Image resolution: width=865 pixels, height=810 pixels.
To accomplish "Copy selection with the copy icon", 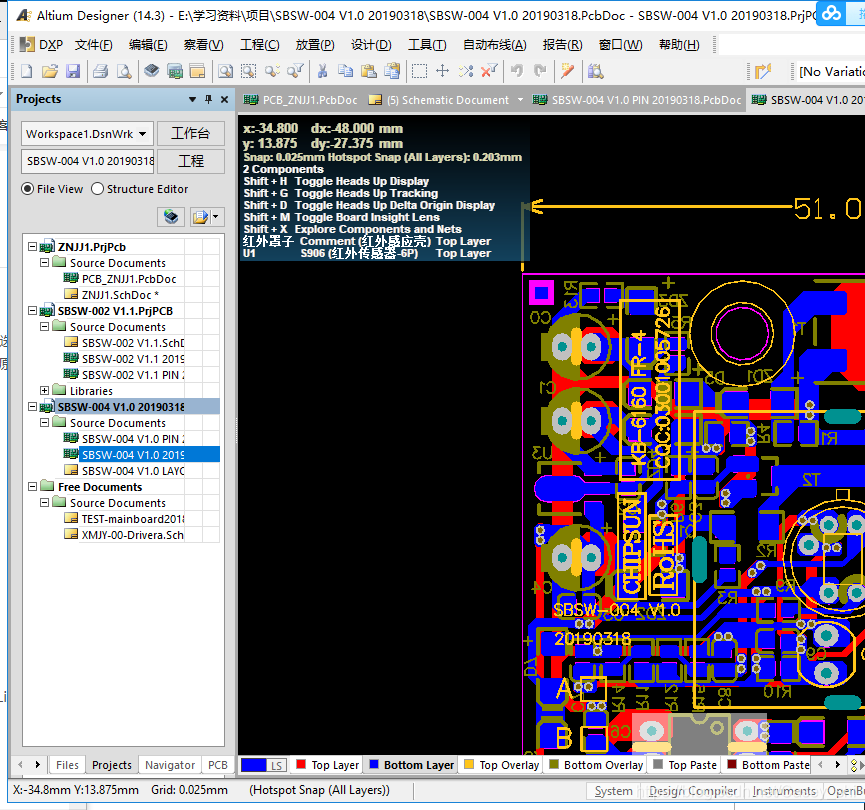I will pos(345,71).
